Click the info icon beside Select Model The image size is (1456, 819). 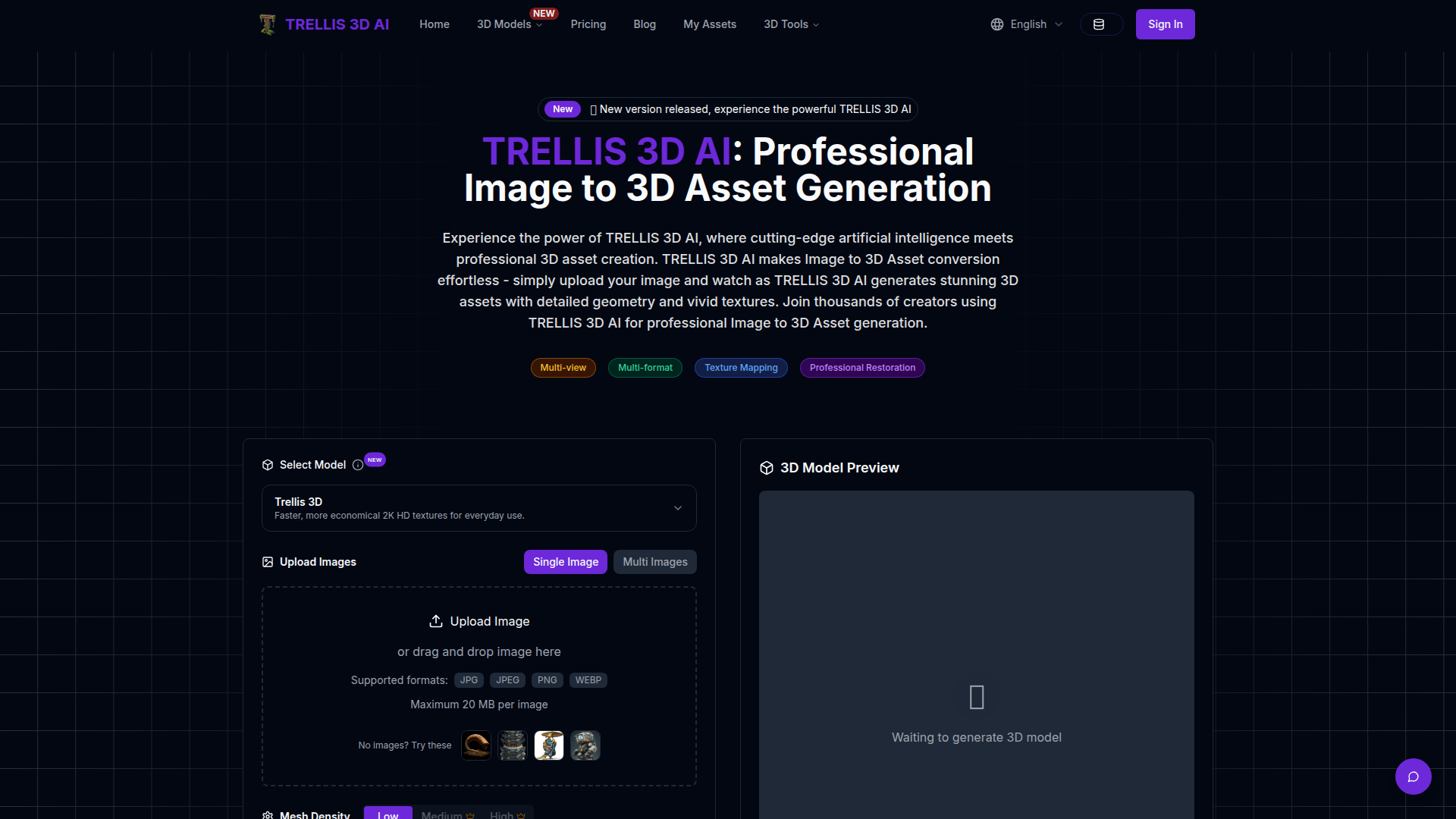(358, 465)
